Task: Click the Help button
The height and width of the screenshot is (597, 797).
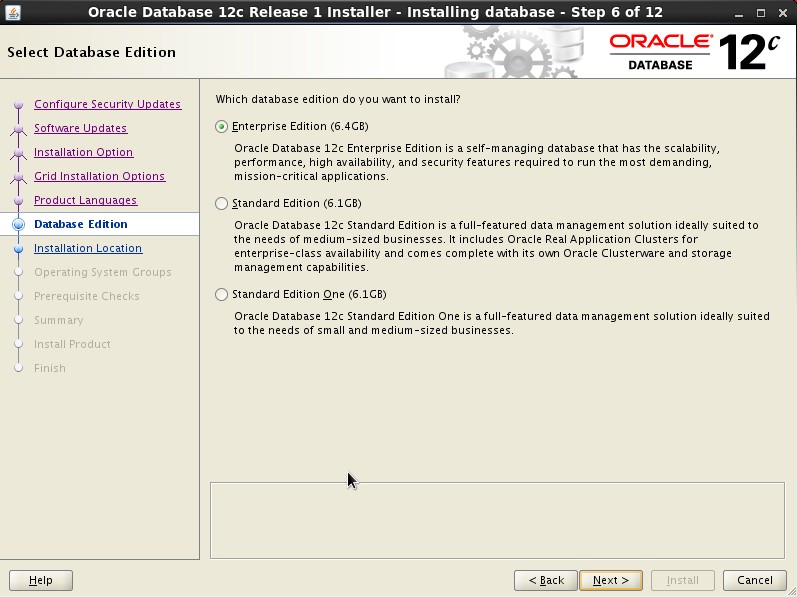Action: (41, 580)
